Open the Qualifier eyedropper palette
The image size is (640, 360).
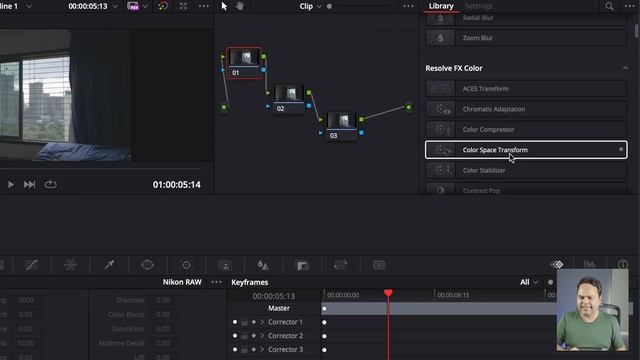109,265
